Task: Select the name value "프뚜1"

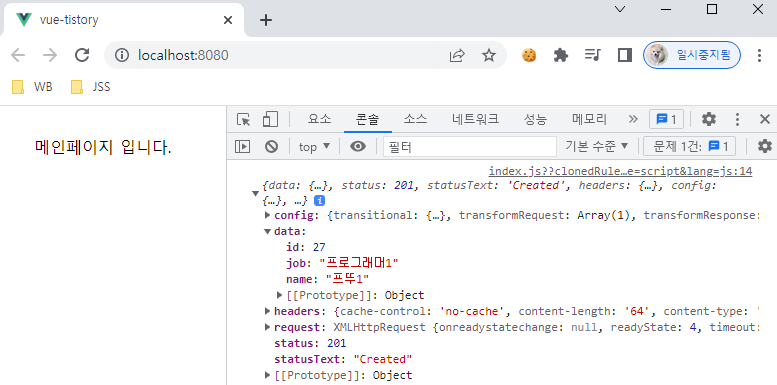Action: [x=348, y=279]
